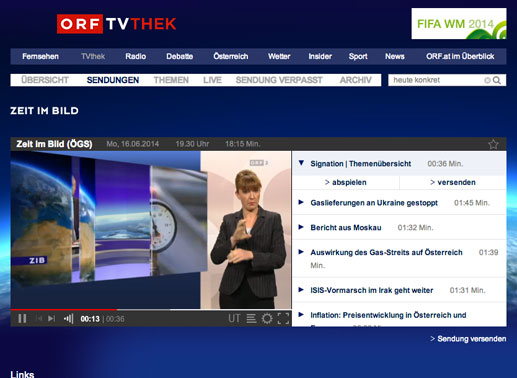
Task: Click the 18:15 Min. duration text
Action: point(243,144)
